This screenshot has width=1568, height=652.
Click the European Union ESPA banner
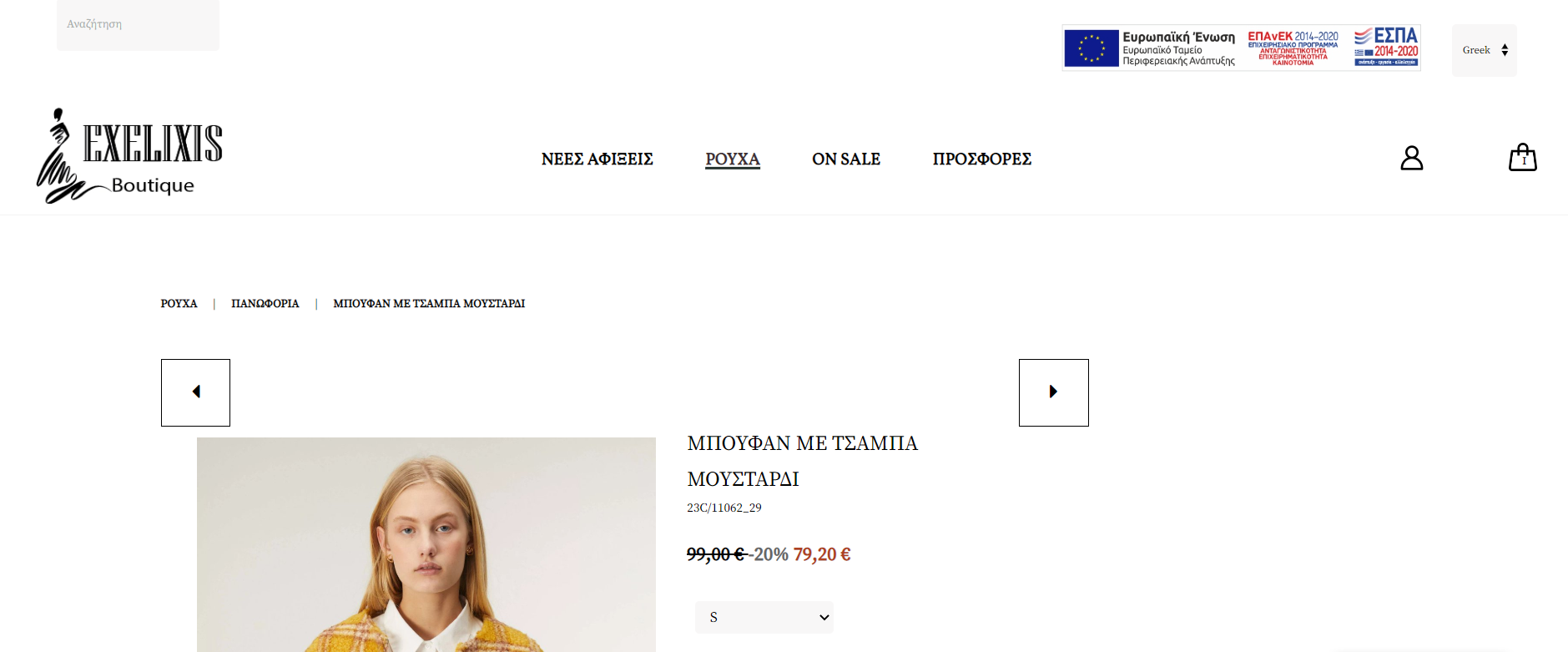[x=1241, y=48]
